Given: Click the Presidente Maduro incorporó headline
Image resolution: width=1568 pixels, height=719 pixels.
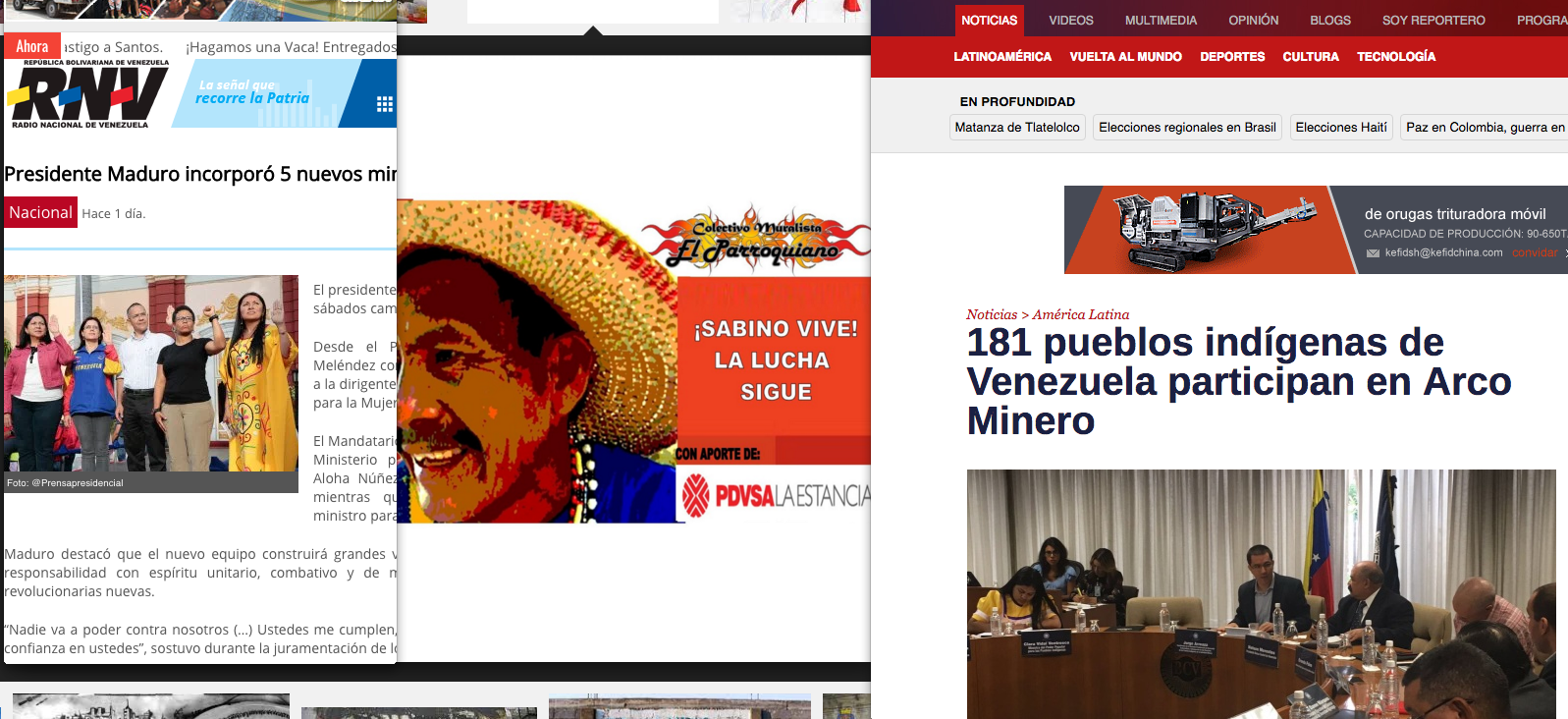Looking at the screenshot, I should (200, 174).
